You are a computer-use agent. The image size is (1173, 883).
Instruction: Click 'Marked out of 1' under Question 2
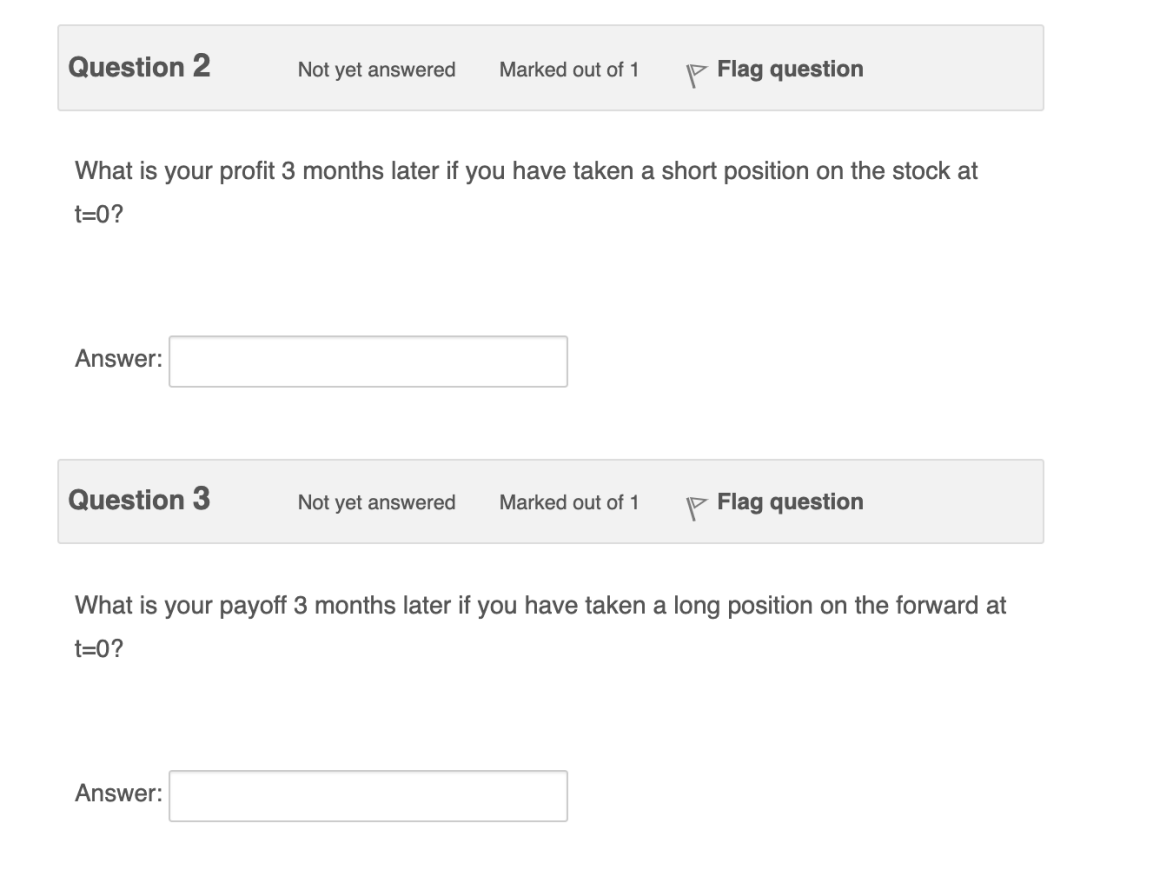pyautogui.click(x=567, y=70)
